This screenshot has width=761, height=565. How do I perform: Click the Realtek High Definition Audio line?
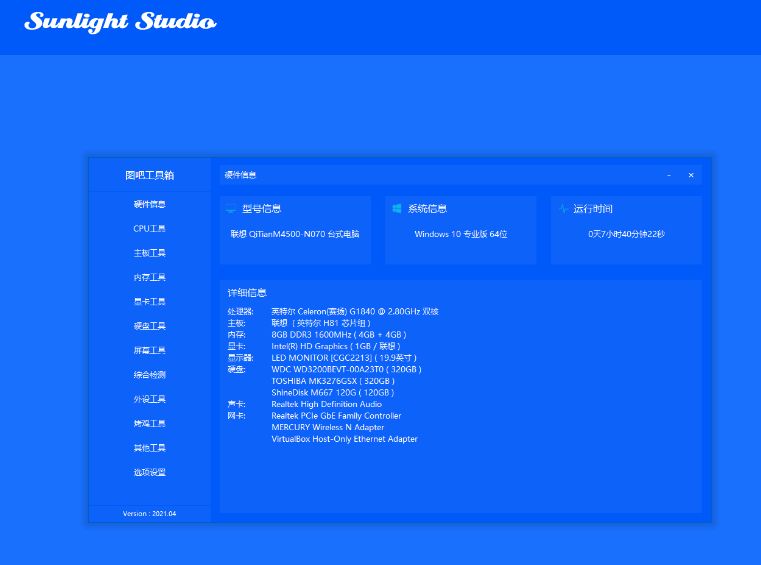click(x=327, y=404)
